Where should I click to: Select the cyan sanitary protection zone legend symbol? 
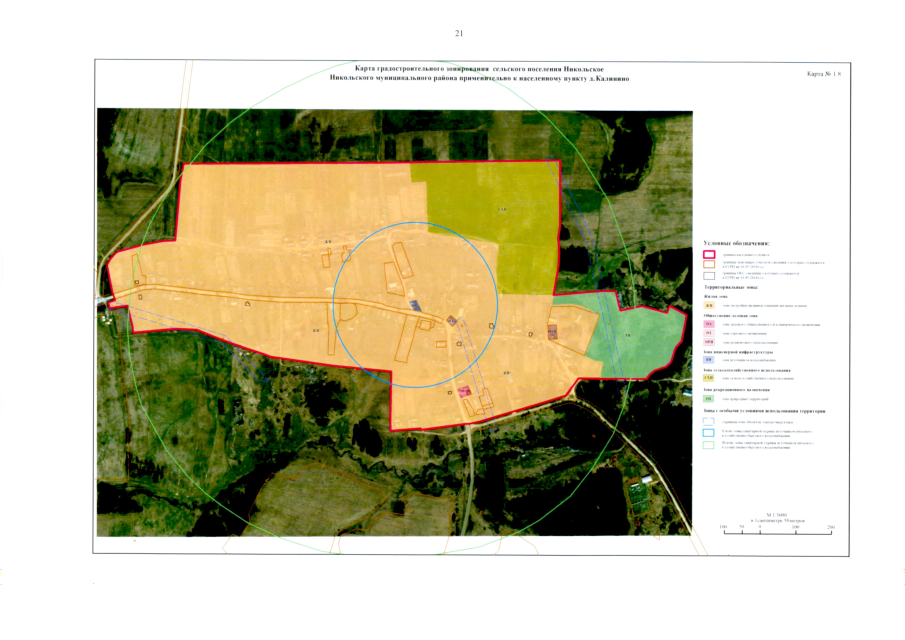(x=710, y=434)
